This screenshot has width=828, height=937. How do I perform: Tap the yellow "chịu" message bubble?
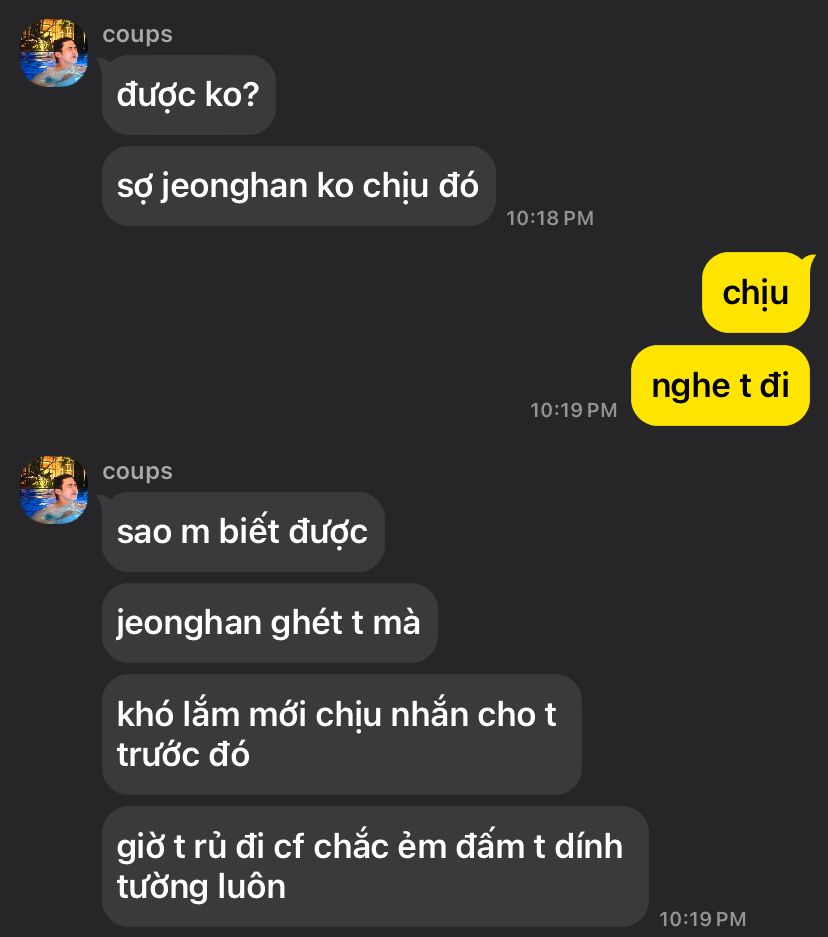tap(756, 293)
